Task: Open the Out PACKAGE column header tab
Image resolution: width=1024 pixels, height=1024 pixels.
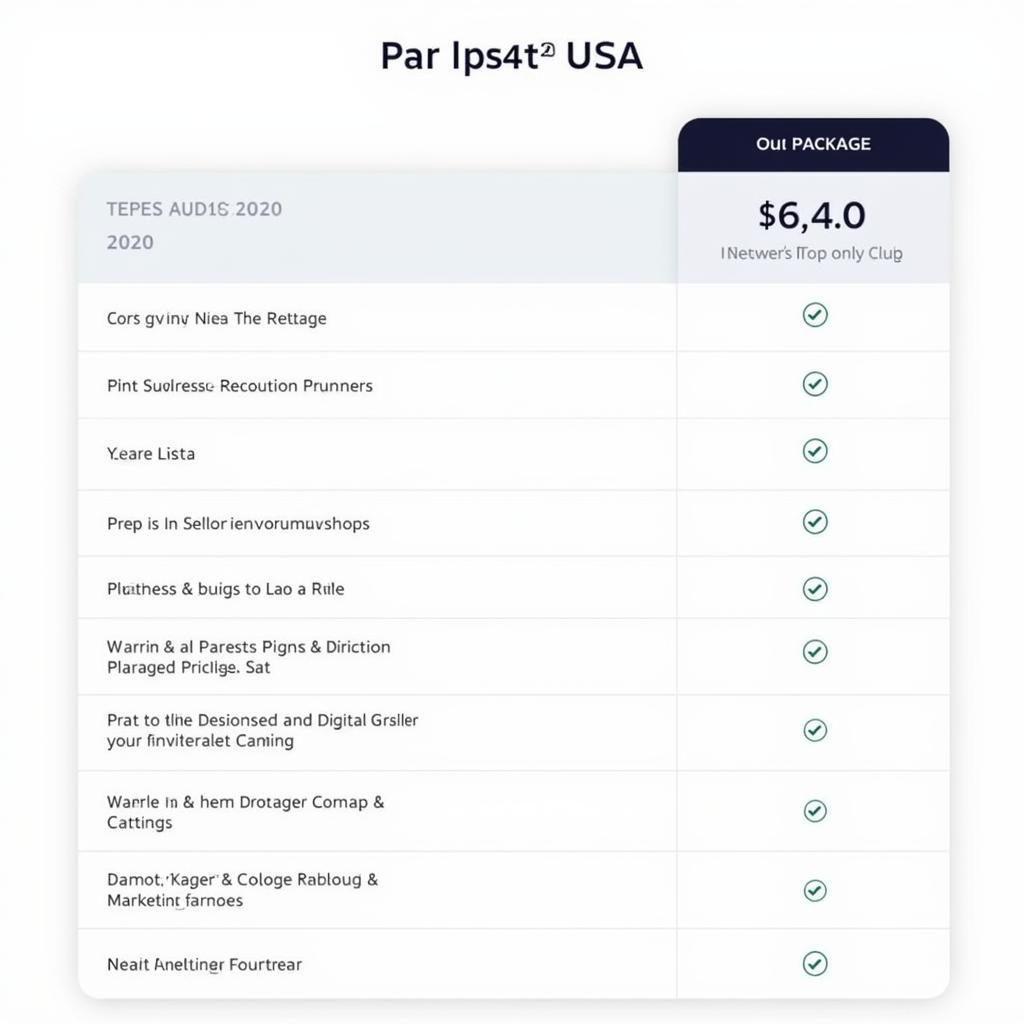Action: 813,144
